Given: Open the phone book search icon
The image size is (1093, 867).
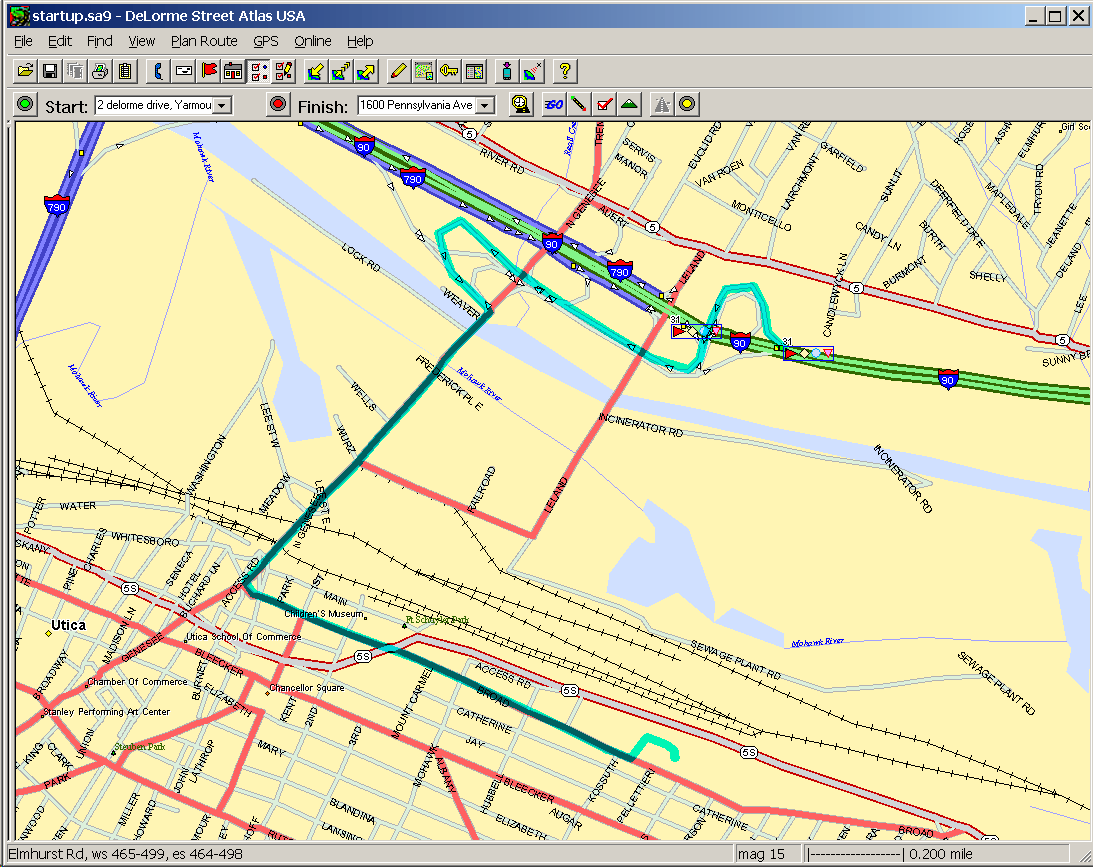Looking at the screenshot, I should [159, 71].
